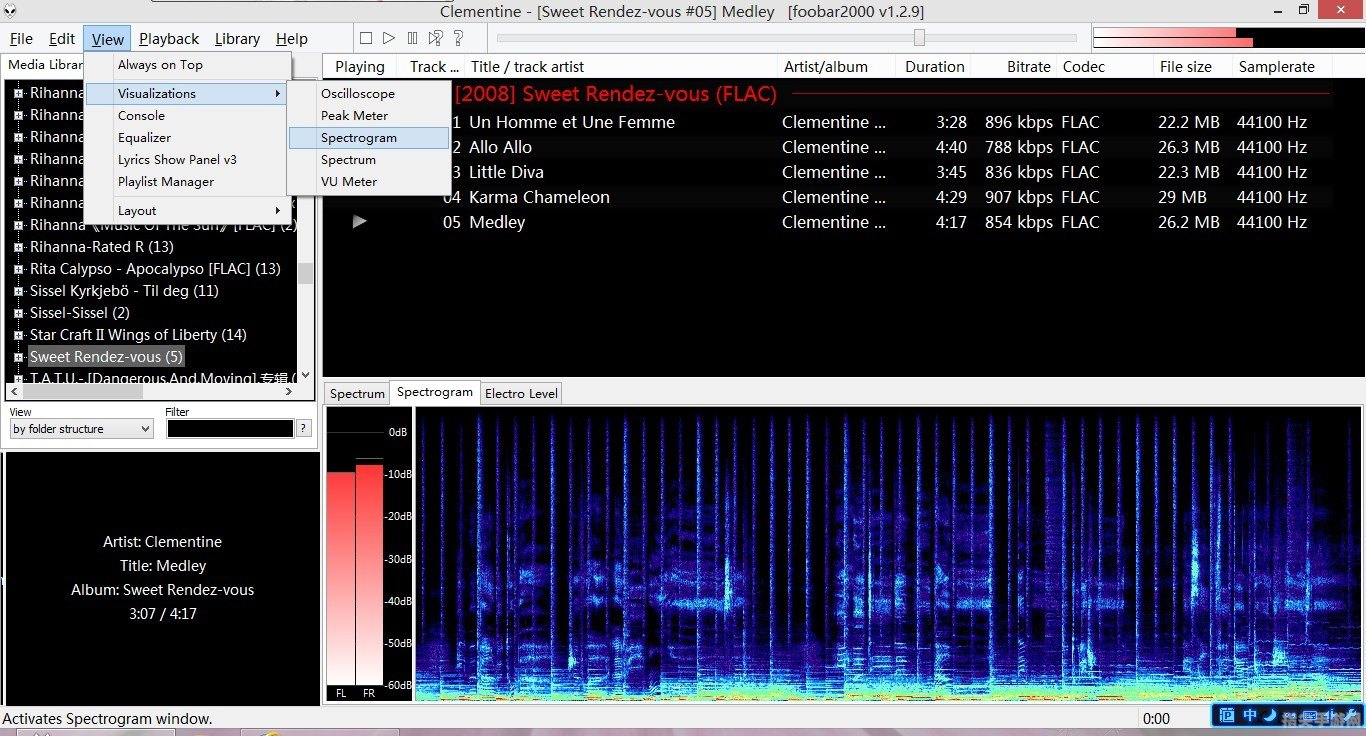Expand the Sissel-Sissel (2) folder
Screen dimensions: 1366x736
pos(18,313)
